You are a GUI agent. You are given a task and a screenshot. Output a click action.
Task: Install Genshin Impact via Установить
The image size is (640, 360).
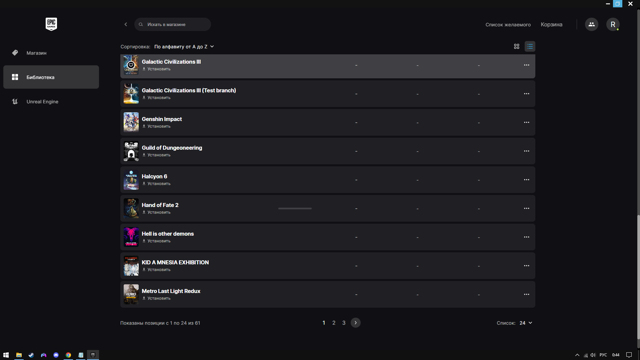click(156, 127)
